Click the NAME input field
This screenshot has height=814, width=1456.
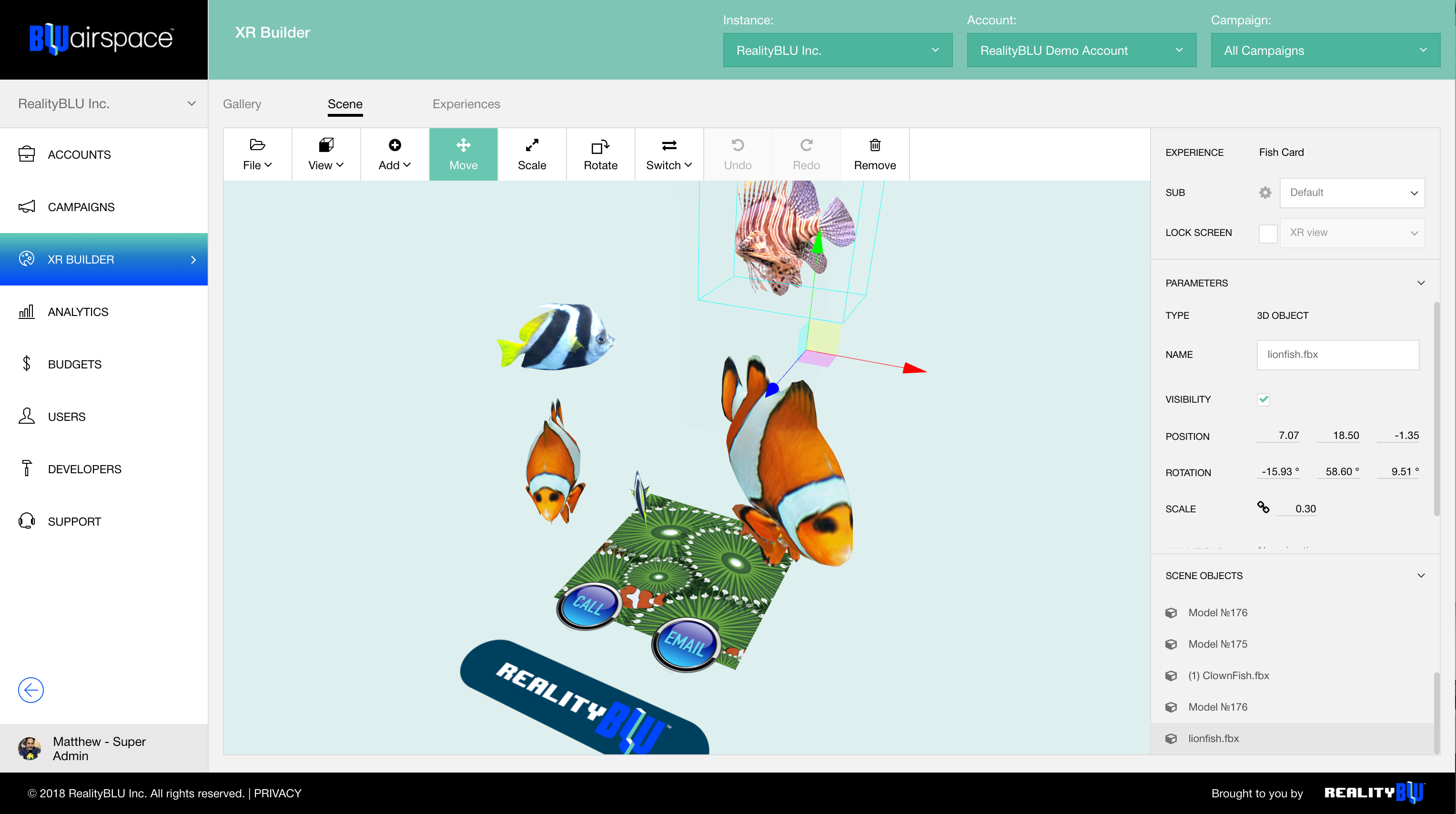tap(1337, 355)
